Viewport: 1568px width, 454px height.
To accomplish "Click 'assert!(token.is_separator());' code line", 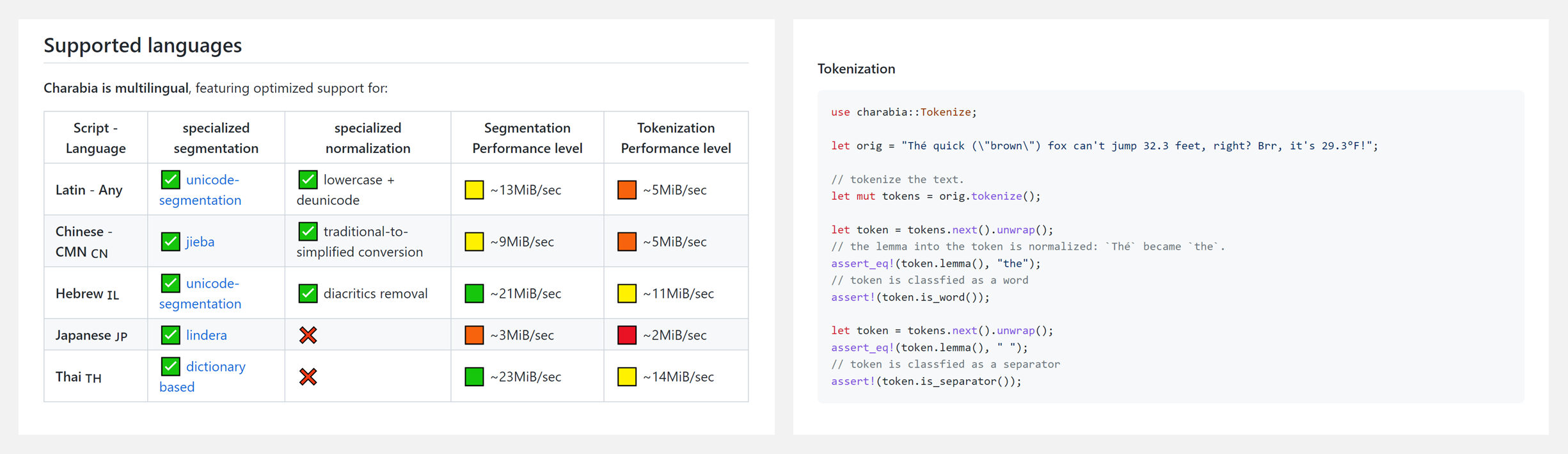I will tap(926, 381).
